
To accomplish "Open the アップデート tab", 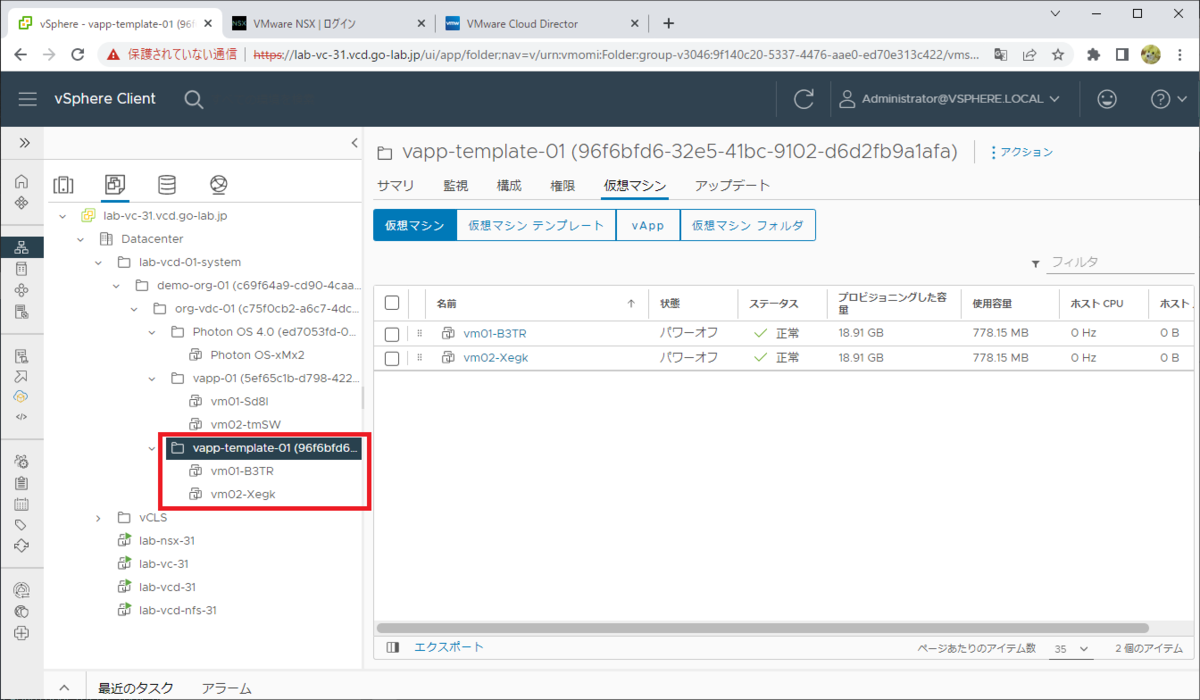I will 732,185.
